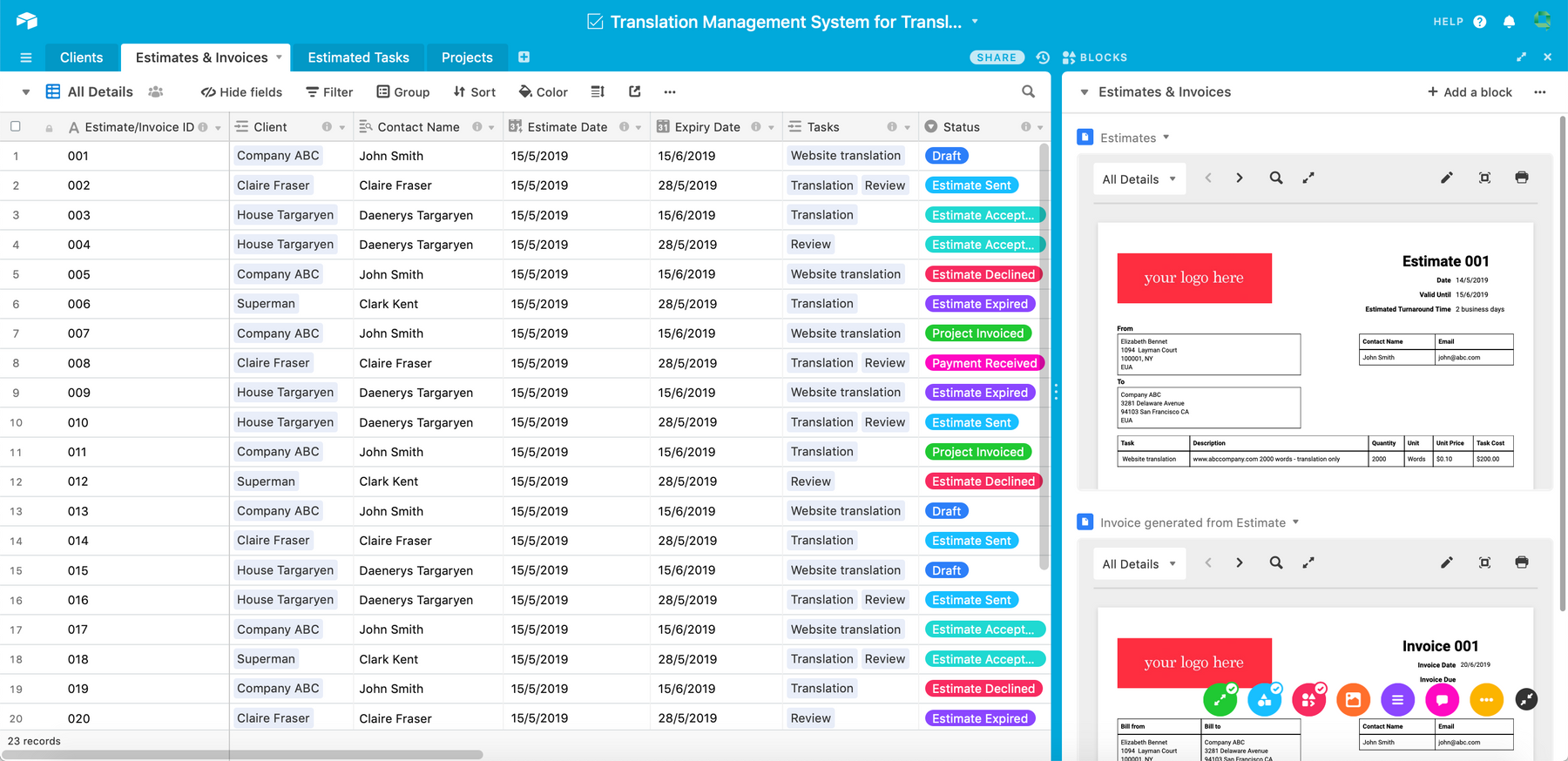Open the base revision history icon
The width and height of the screenshot is (1568, 761).
[1043, 57]
